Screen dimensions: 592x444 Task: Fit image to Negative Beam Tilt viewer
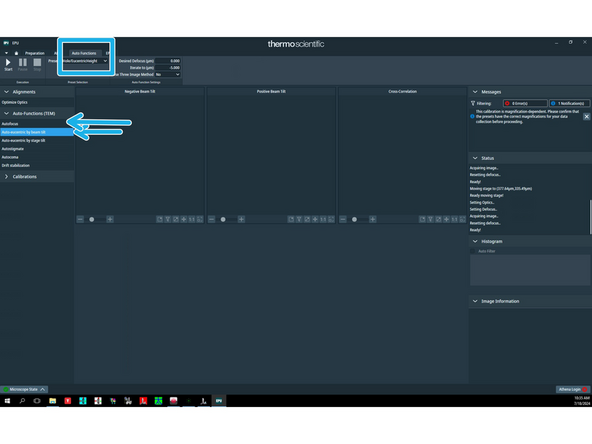pos(200,219)
